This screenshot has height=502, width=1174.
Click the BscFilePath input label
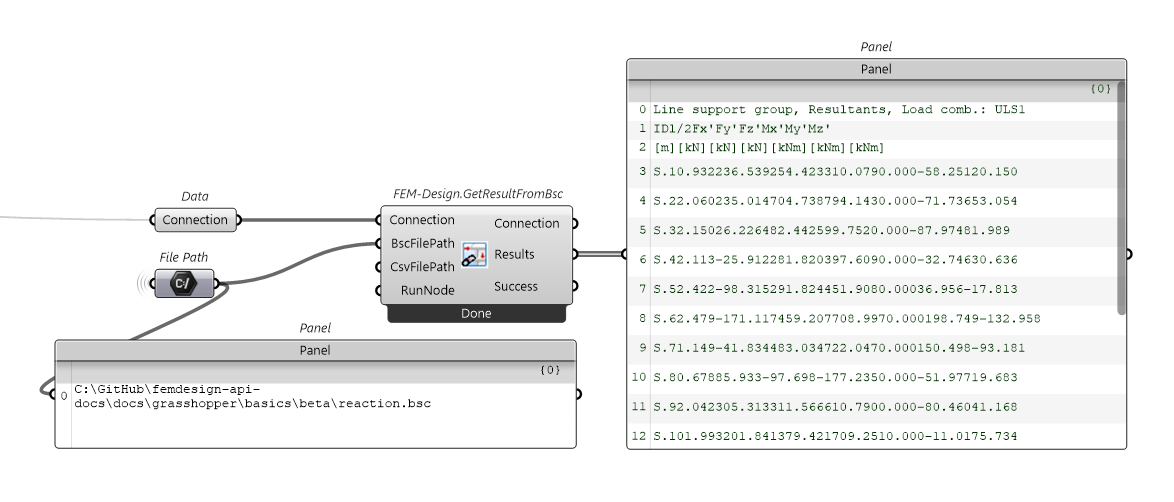click(x=421, y=243)
